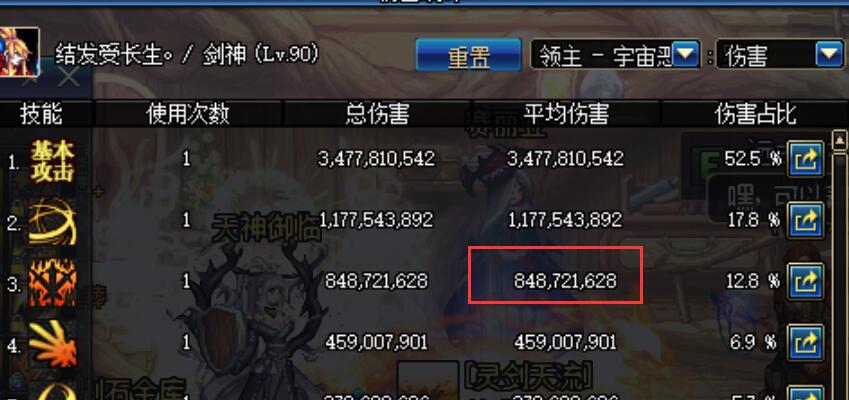Sort by the 总伤害 column header
Viewport: 849px width, 400px height.
[377, 114]
